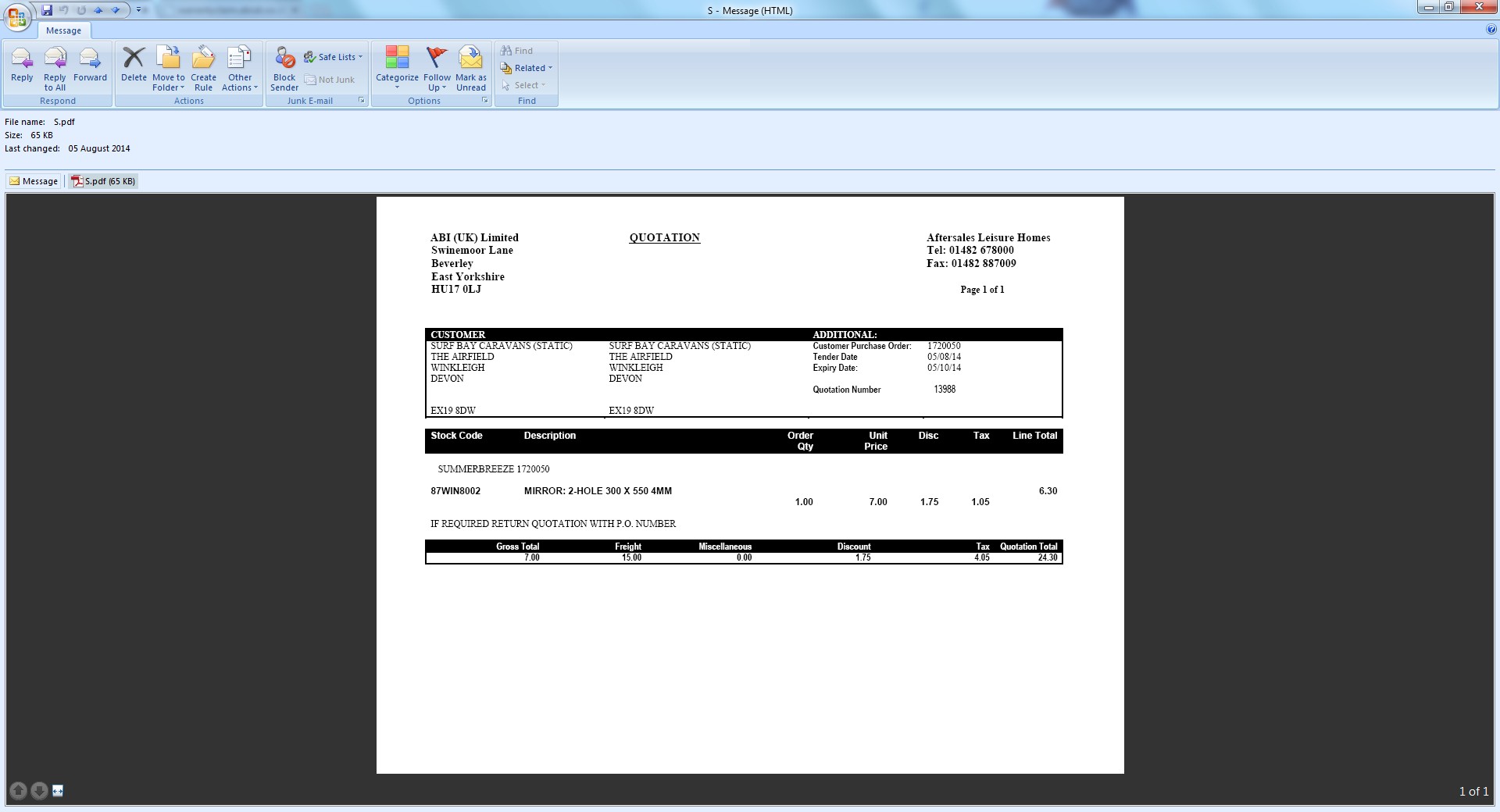Click the 'Page 1 of 1' label in the PDF

[x=982, y=290]
